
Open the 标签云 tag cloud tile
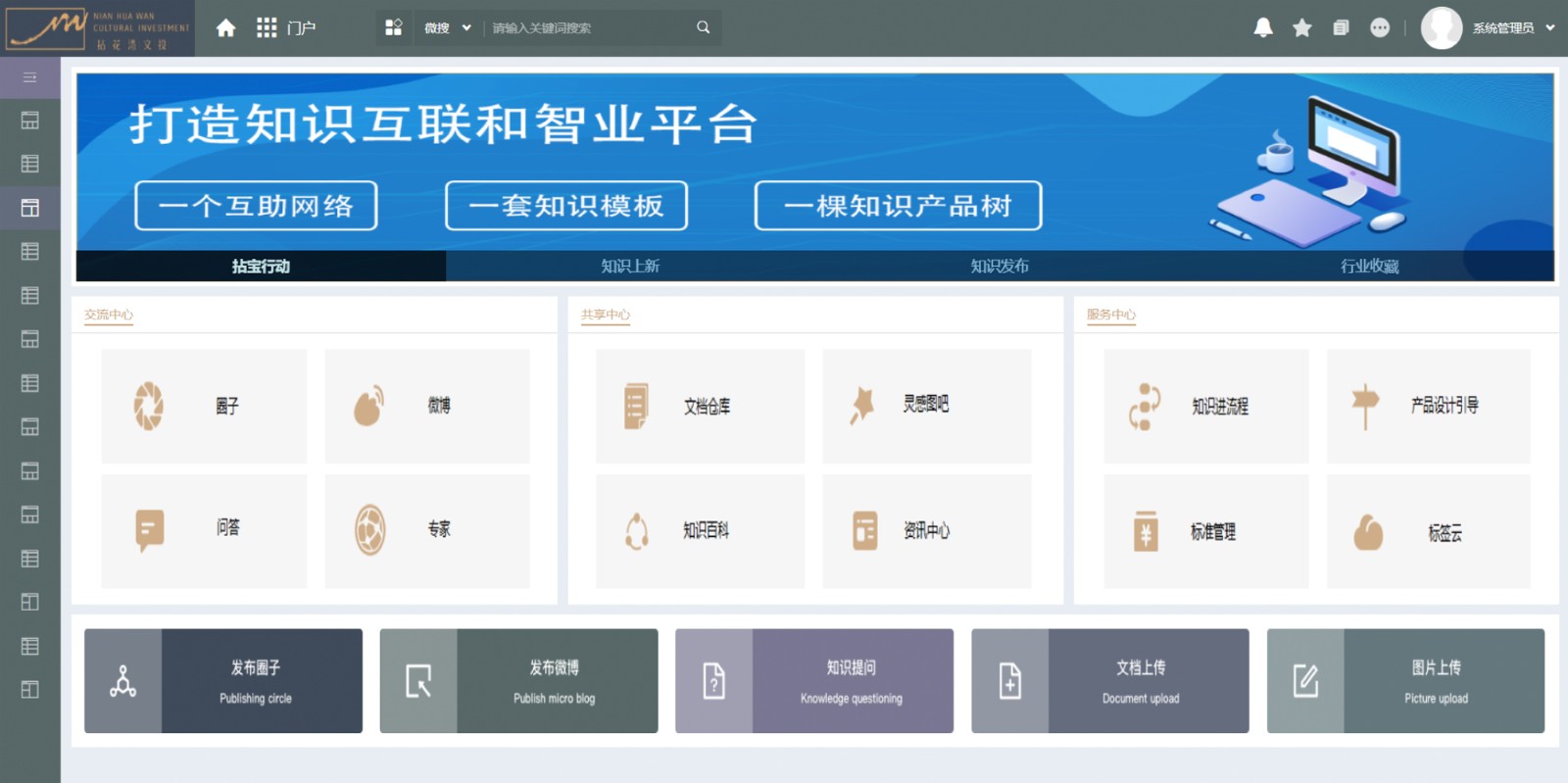click(1429, 531)
